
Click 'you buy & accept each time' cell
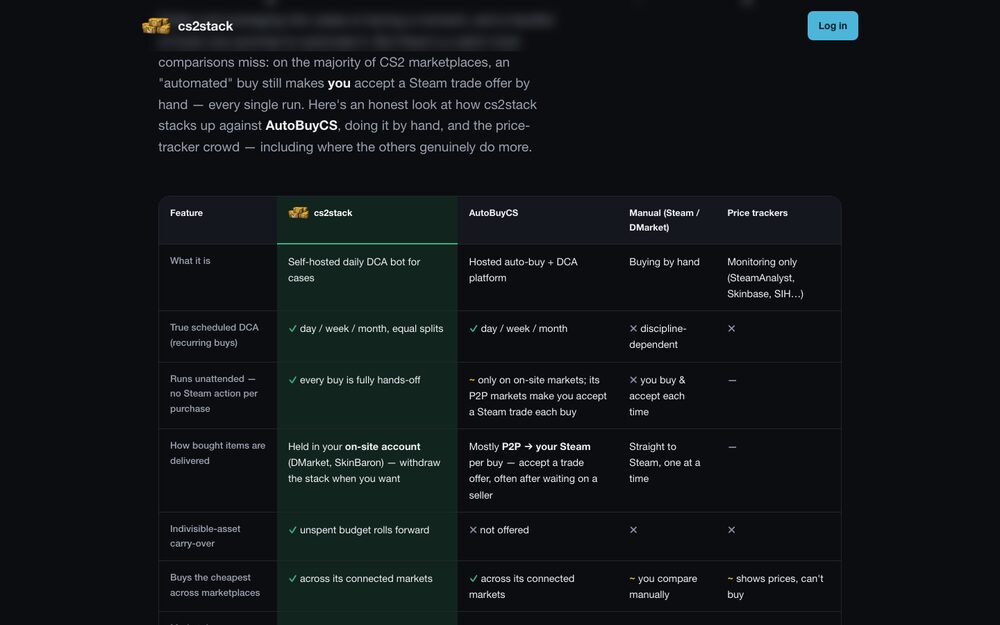click(657, 396)
